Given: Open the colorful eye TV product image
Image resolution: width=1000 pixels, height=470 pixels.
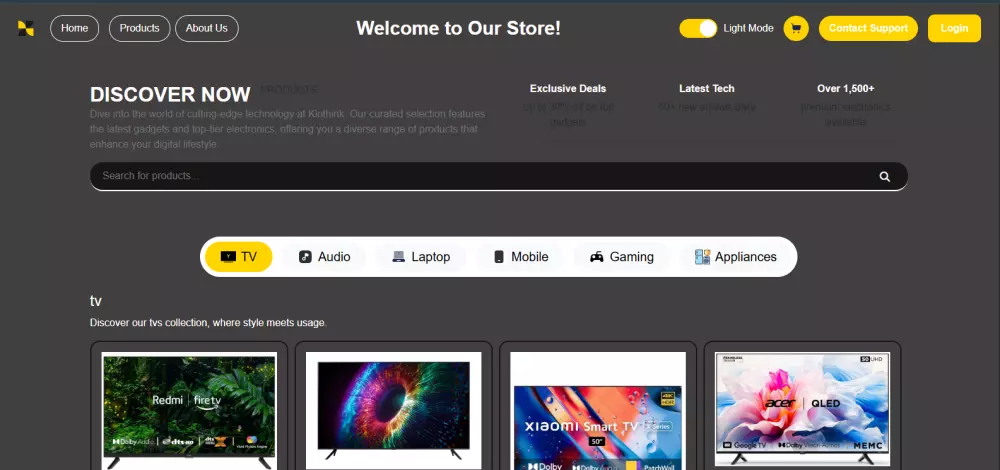Looking at the screenshot, I should (x=393, y=411).
